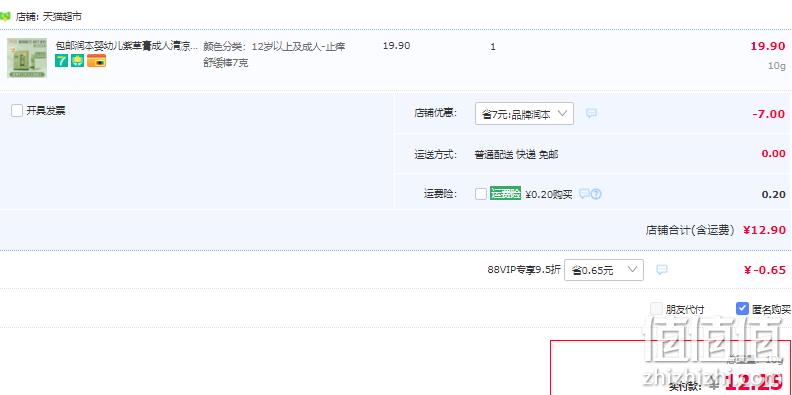The height and width of the screenshot is (395, 792).
Task: Click the 运送方式: label
Action: tap(435, 154)
